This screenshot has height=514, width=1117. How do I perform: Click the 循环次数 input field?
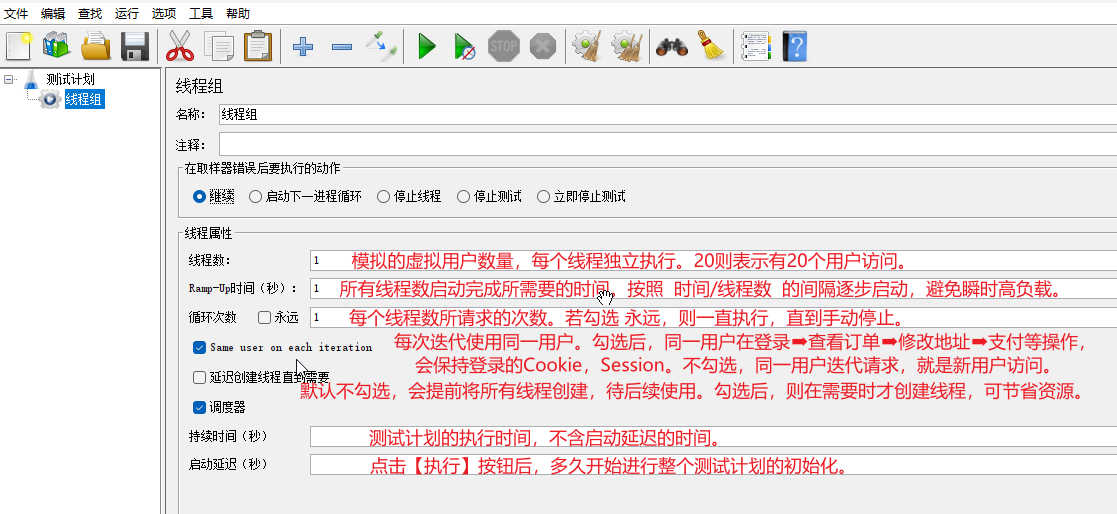pyautogui.click(x=713, y=317)
